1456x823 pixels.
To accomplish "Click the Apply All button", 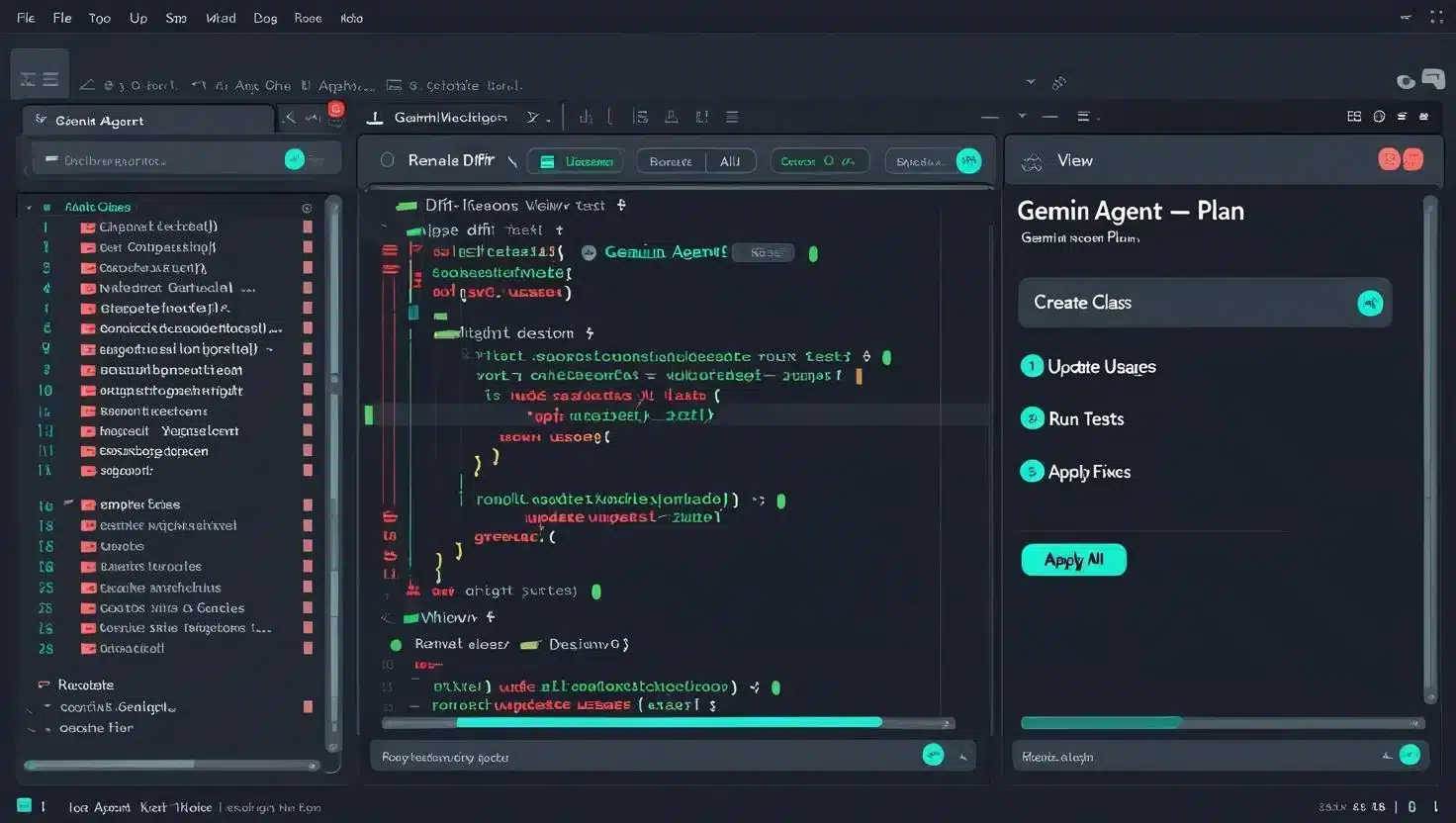I will click(x=1073, y=560).
